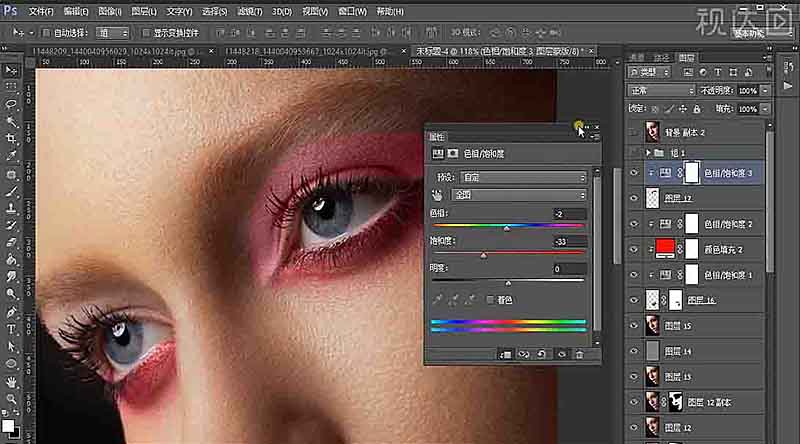Toggle adjustment visibility eye in Properties footer
This screenshot has height=444, width=800.
561,354
